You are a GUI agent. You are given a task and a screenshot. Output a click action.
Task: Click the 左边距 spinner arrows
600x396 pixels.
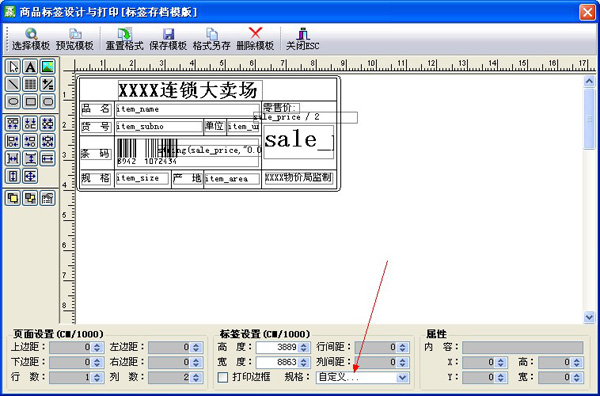[196, 347]
